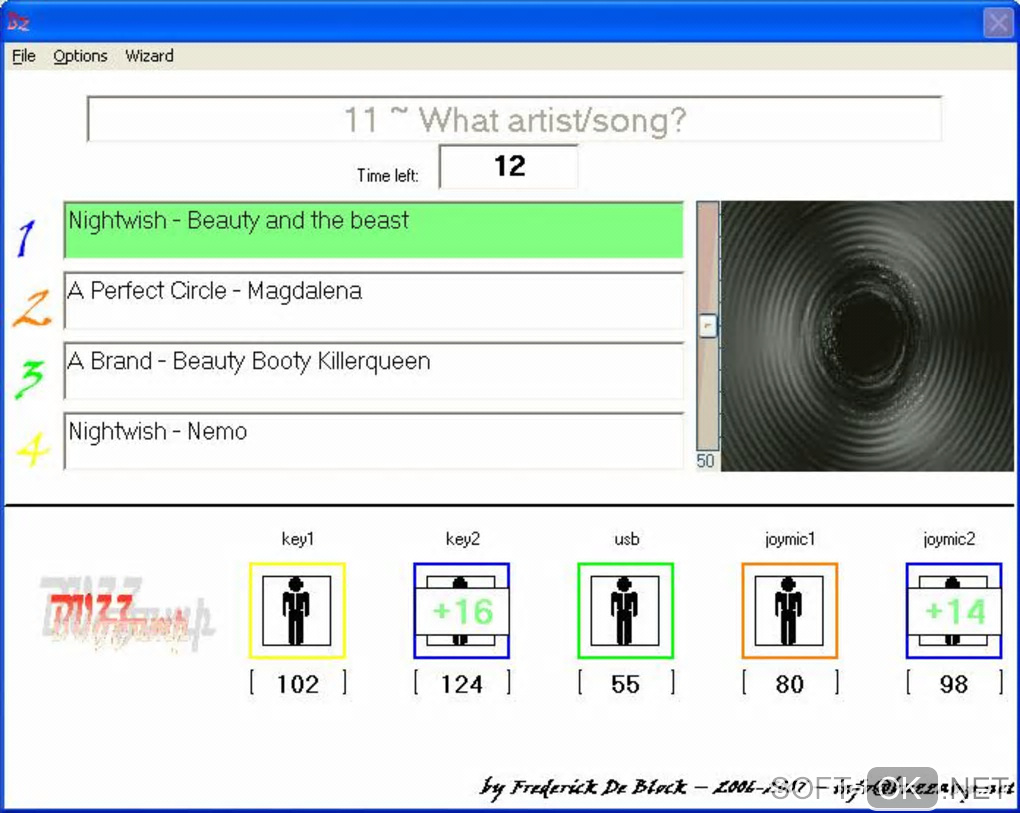Select the joymic2 player icon showing +14

coord(954,611)
